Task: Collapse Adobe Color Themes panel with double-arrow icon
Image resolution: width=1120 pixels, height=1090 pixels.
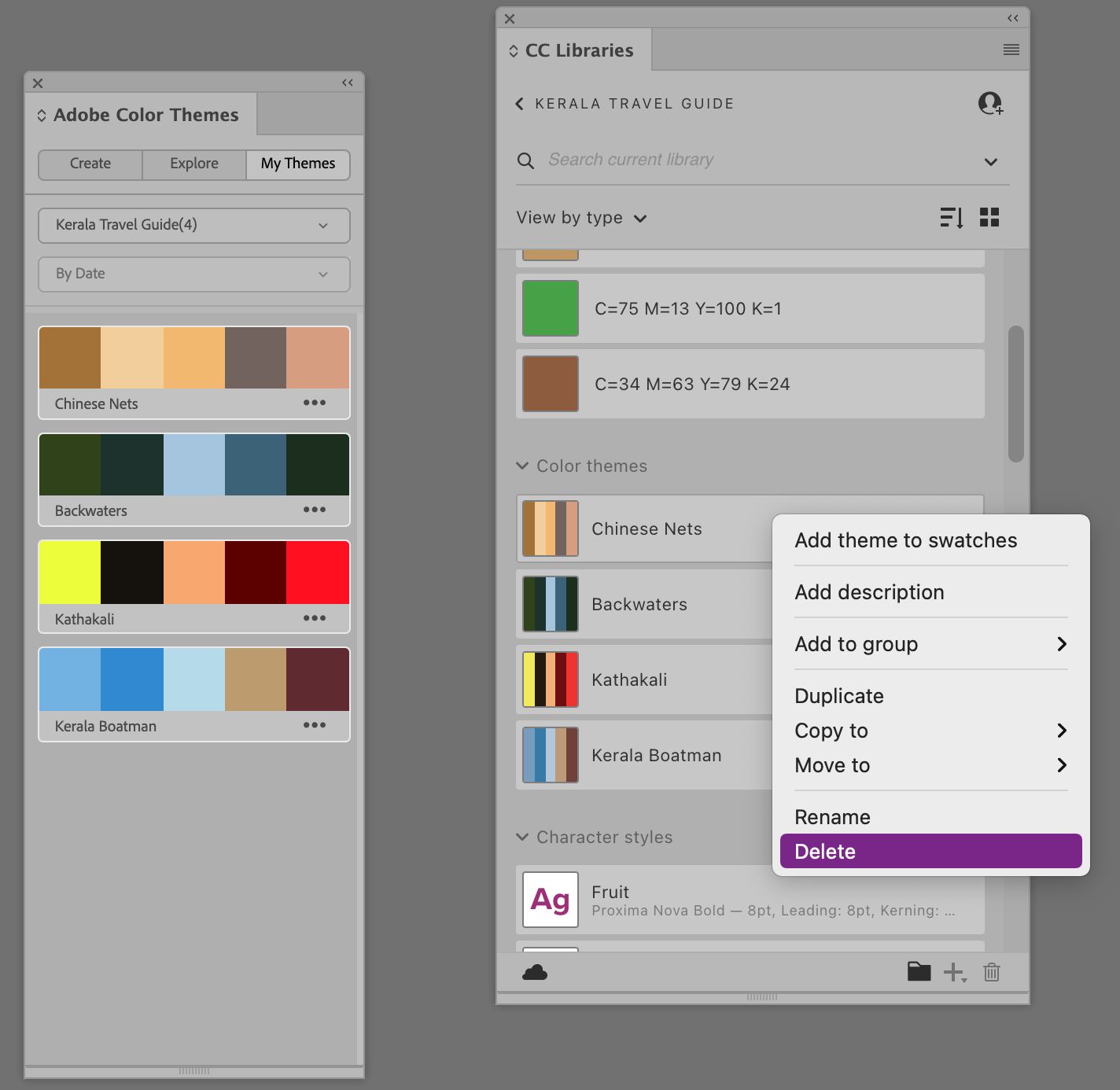Action: (x=348, y=83)
